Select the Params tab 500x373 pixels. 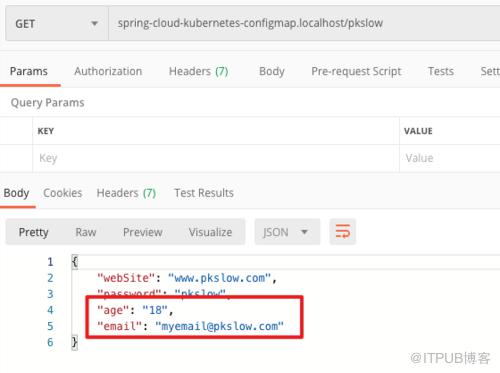[x=29, y=71]
